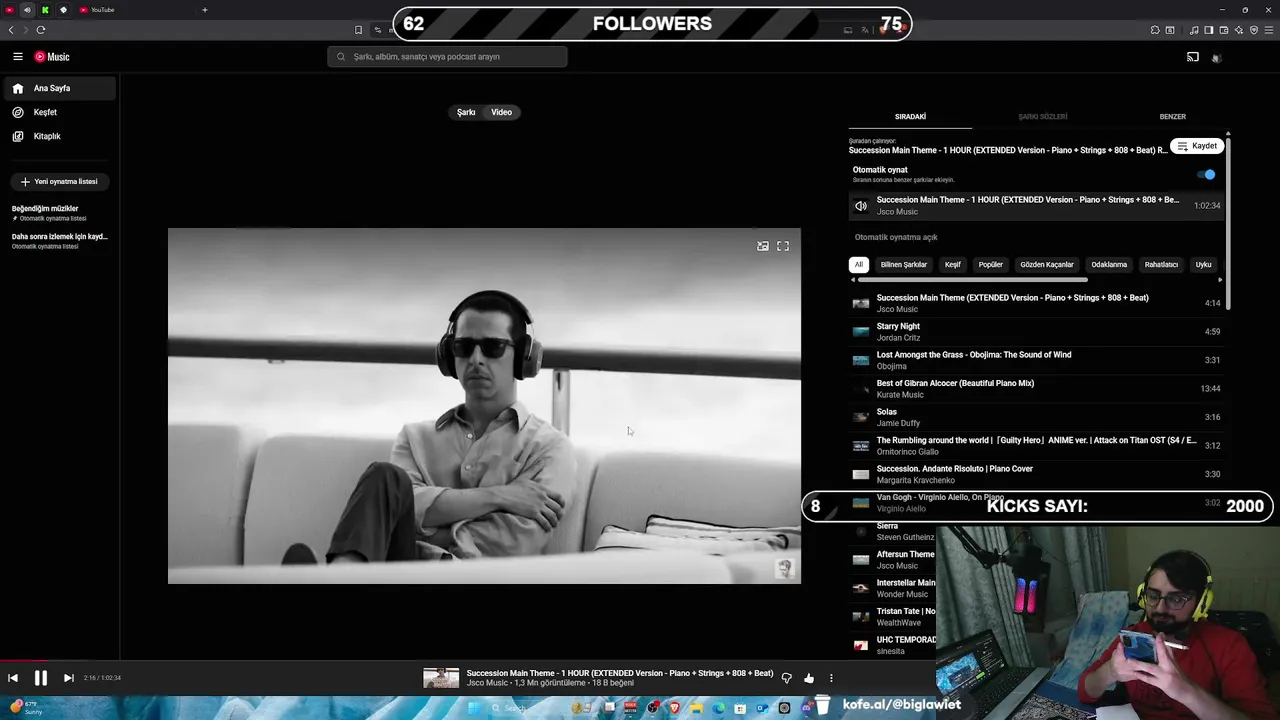Open Brave VPN shield icon
The width and height of the screenshot is (1280, 720).
tap(1254, 30)
